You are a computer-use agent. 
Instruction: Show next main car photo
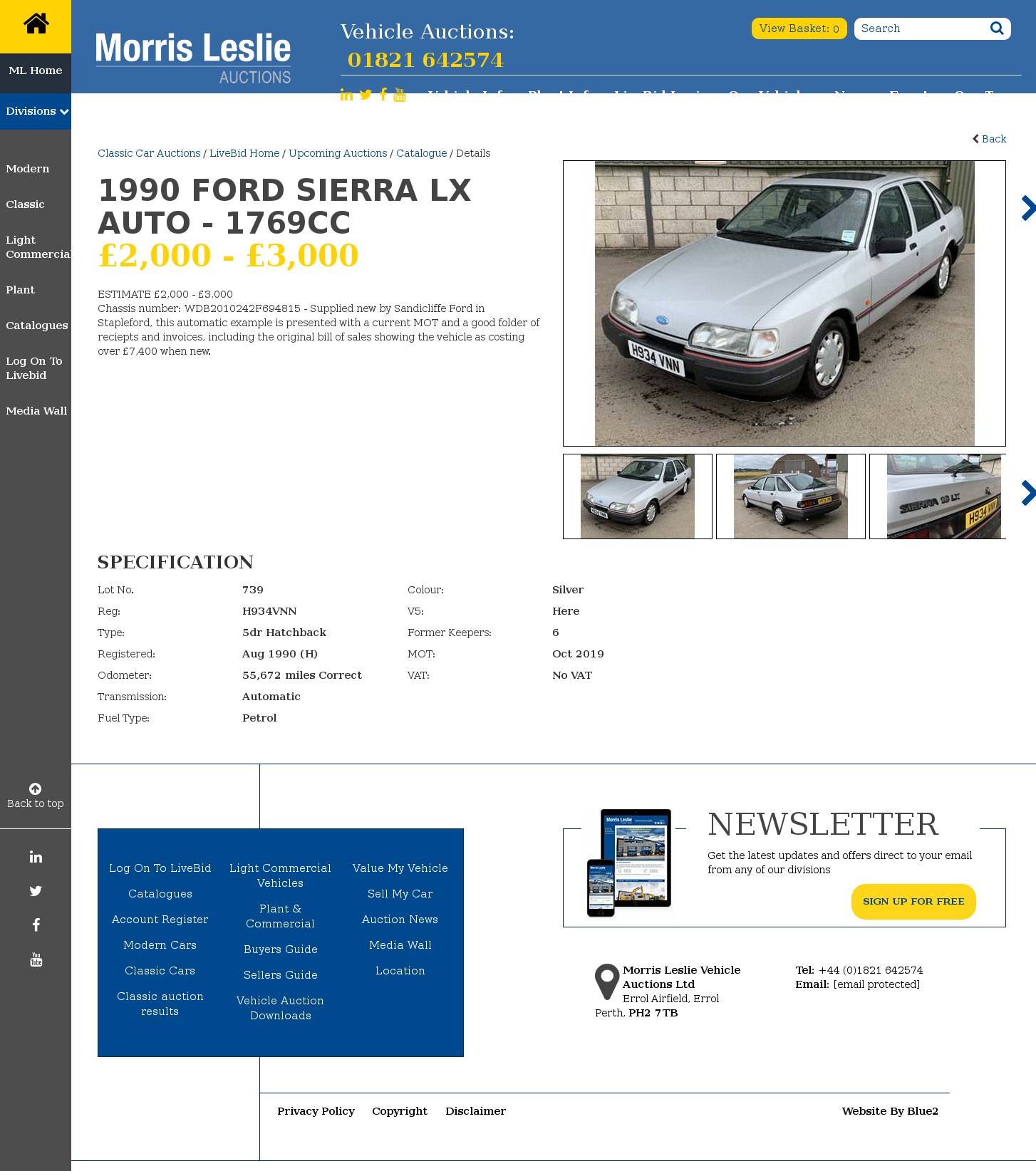1027,208
